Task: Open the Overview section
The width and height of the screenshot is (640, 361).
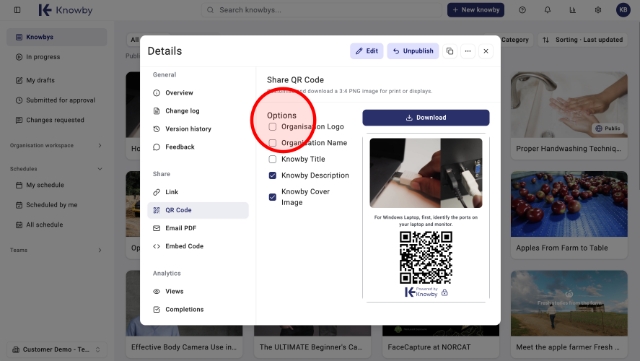Action: click(198, 93)
